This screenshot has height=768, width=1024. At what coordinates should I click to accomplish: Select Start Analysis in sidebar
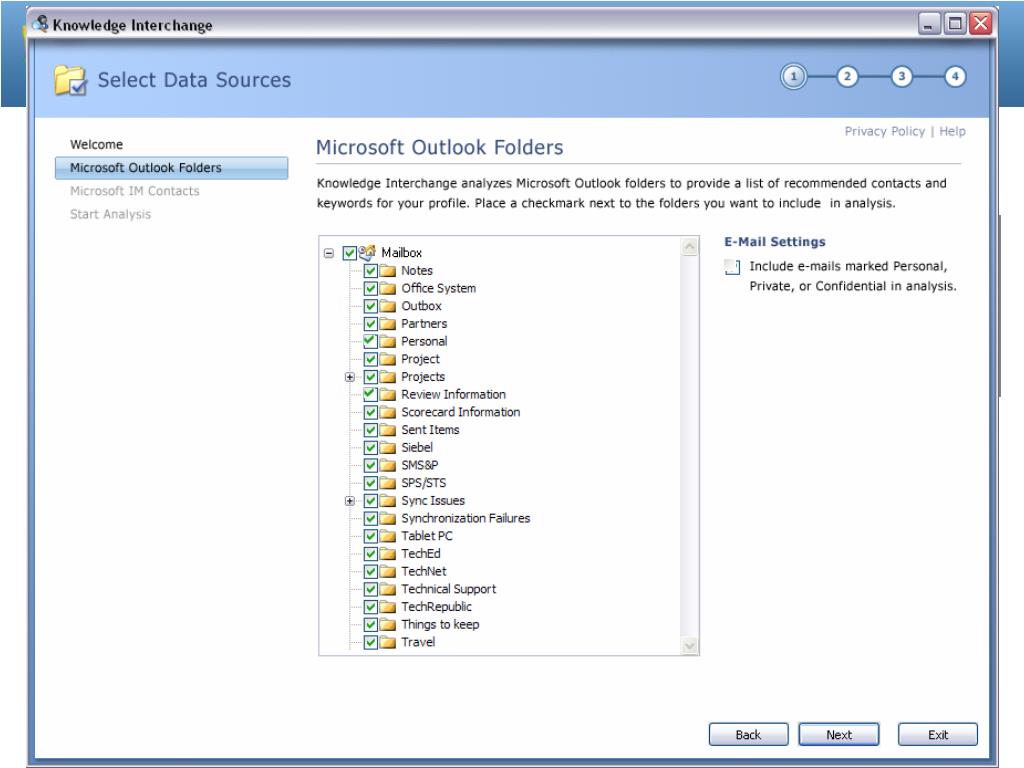(x=110, y=214)
